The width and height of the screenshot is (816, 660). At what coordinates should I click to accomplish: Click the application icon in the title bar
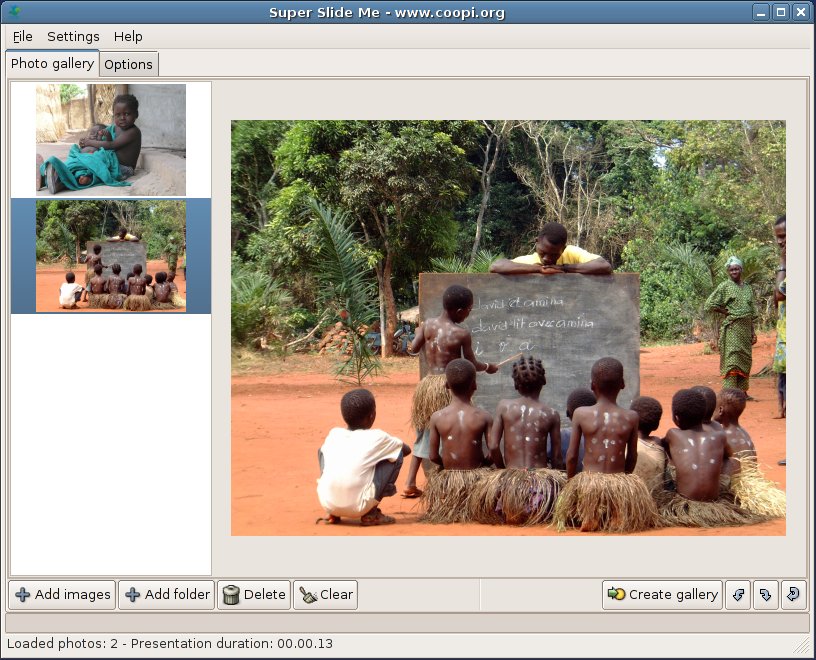coord(13,12)
